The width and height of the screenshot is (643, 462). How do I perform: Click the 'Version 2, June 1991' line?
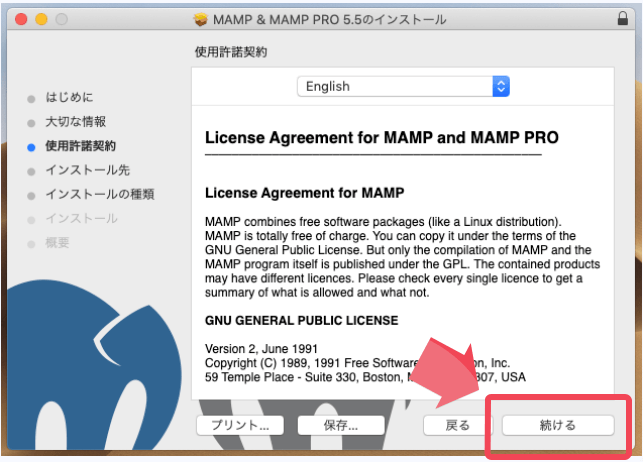tap(261, 348)
